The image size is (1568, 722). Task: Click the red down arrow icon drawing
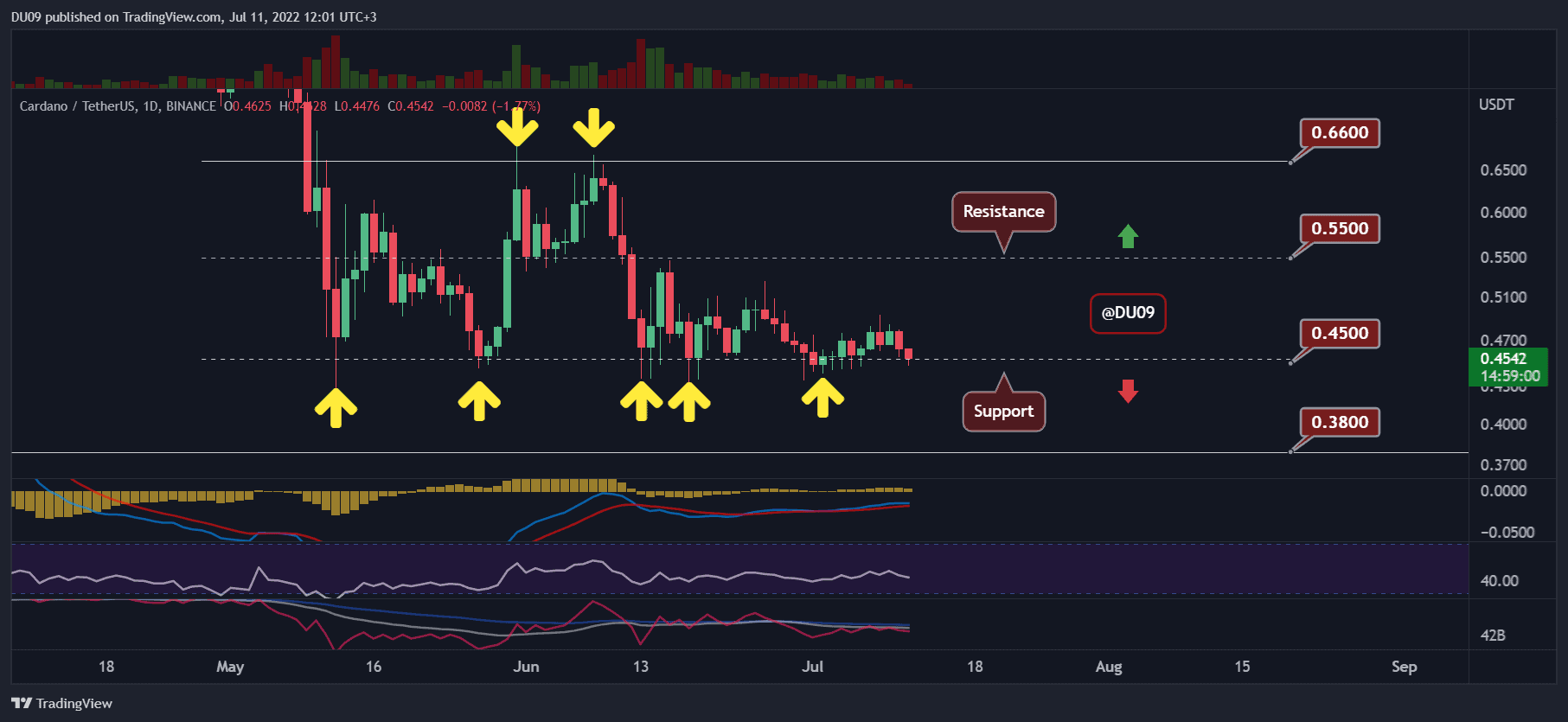(x=1128, y=391)
